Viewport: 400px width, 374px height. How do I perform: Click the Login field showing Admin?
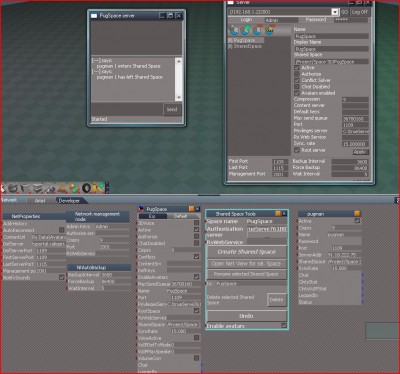281,20
